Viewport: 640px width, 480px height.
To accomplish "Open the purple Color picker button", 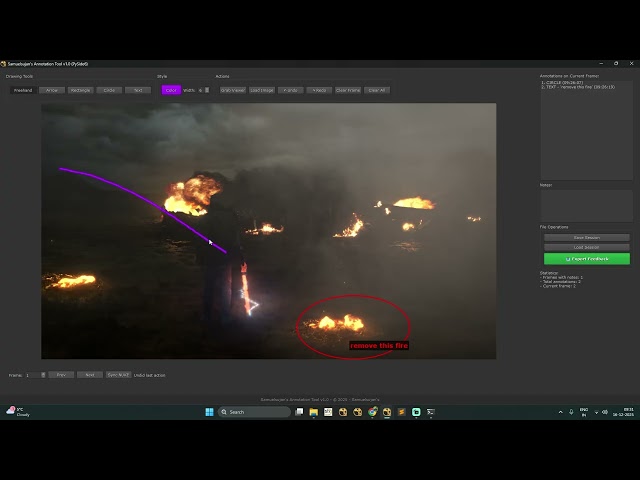I will click(x=171, y=90).
